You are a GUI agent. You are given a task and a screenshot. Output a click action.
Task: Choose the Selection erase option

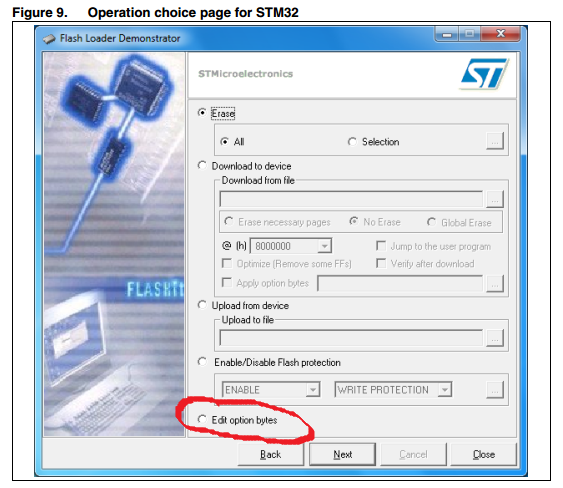pyautogui.click(x=352, y=141)
